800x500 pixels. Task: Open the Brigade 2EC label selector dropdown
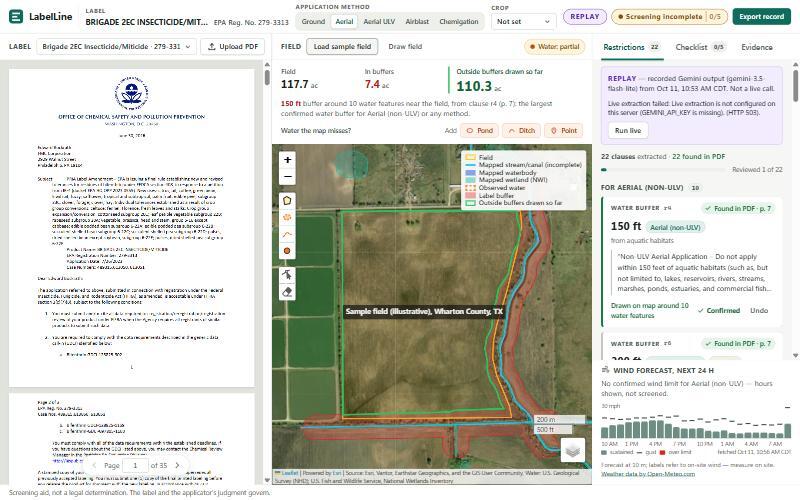pos(116,46)
